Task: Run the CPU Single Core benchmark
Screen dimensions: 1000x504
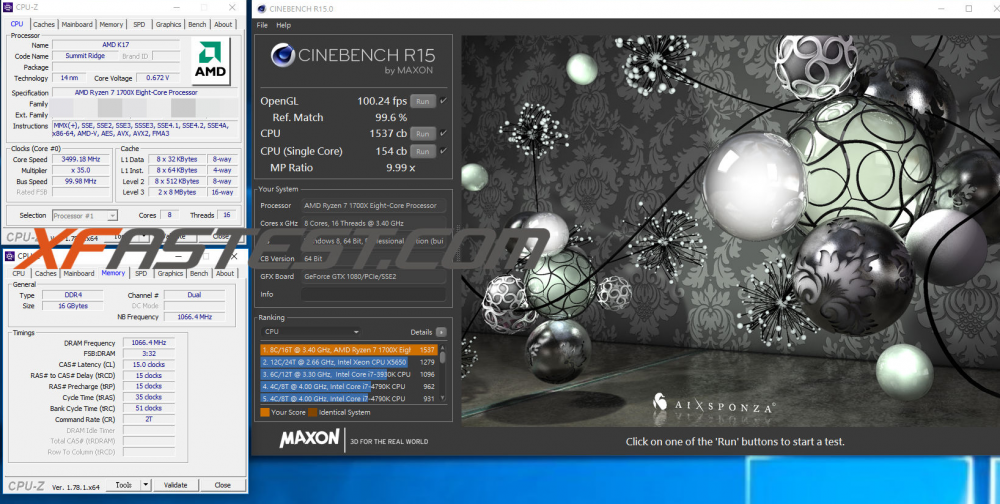Action: coord(423,151)
